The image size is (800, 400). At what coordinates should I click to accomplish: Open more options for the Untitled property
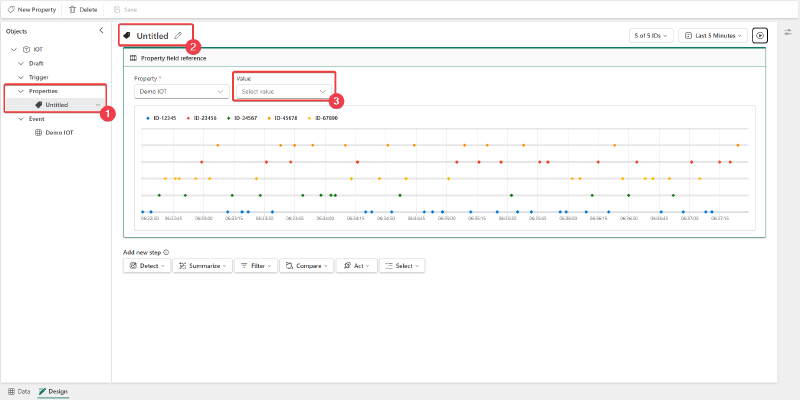click(98, 105)
